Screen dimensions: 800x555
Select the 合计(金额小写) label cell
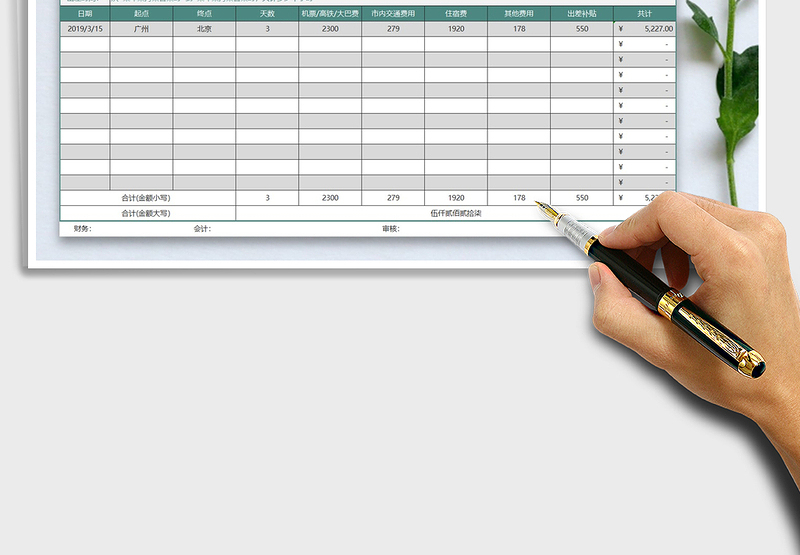pyautogui.click(x=147, y=198)
